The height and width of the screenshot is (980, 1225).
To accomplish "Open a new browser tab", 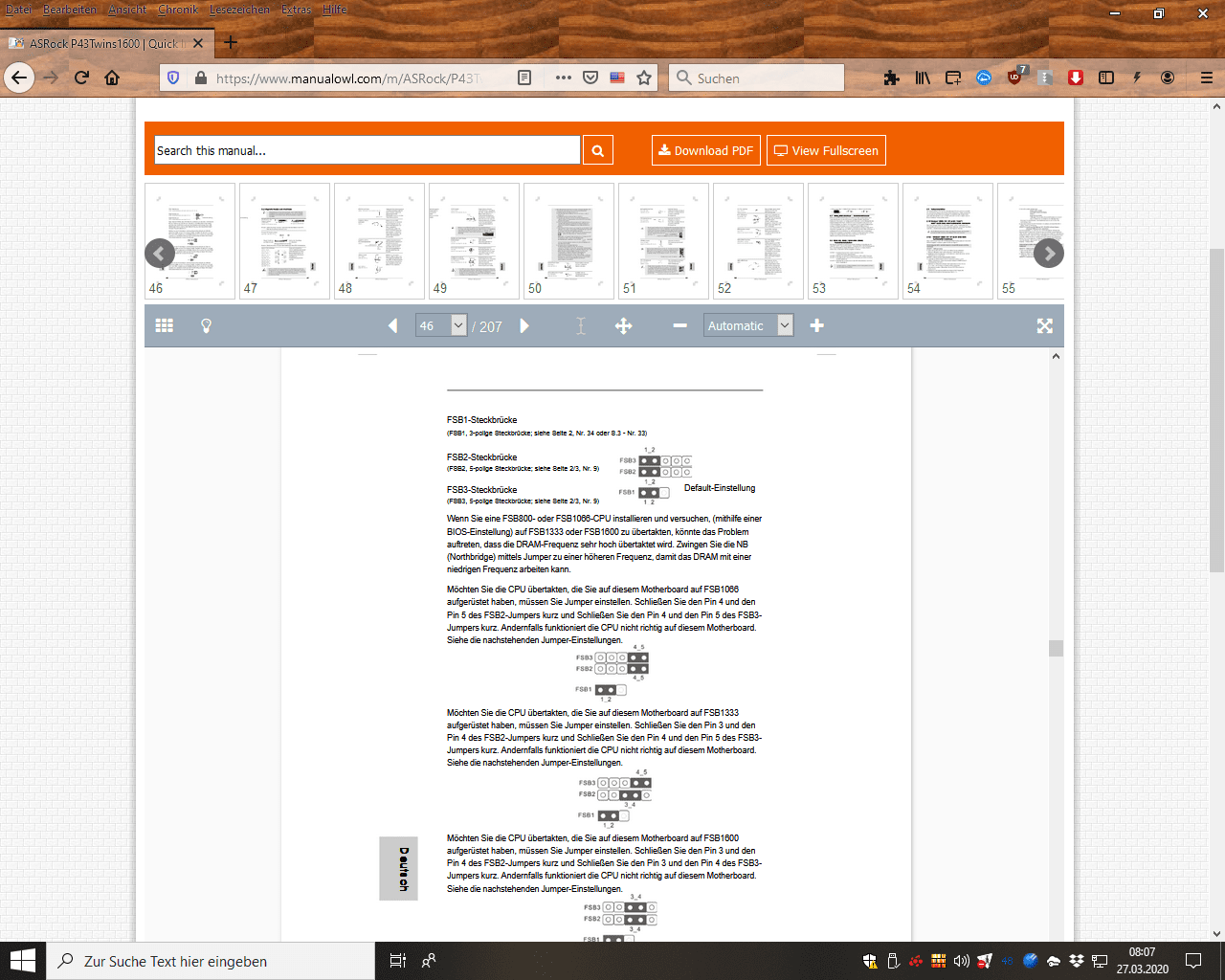I will (231, 43).
